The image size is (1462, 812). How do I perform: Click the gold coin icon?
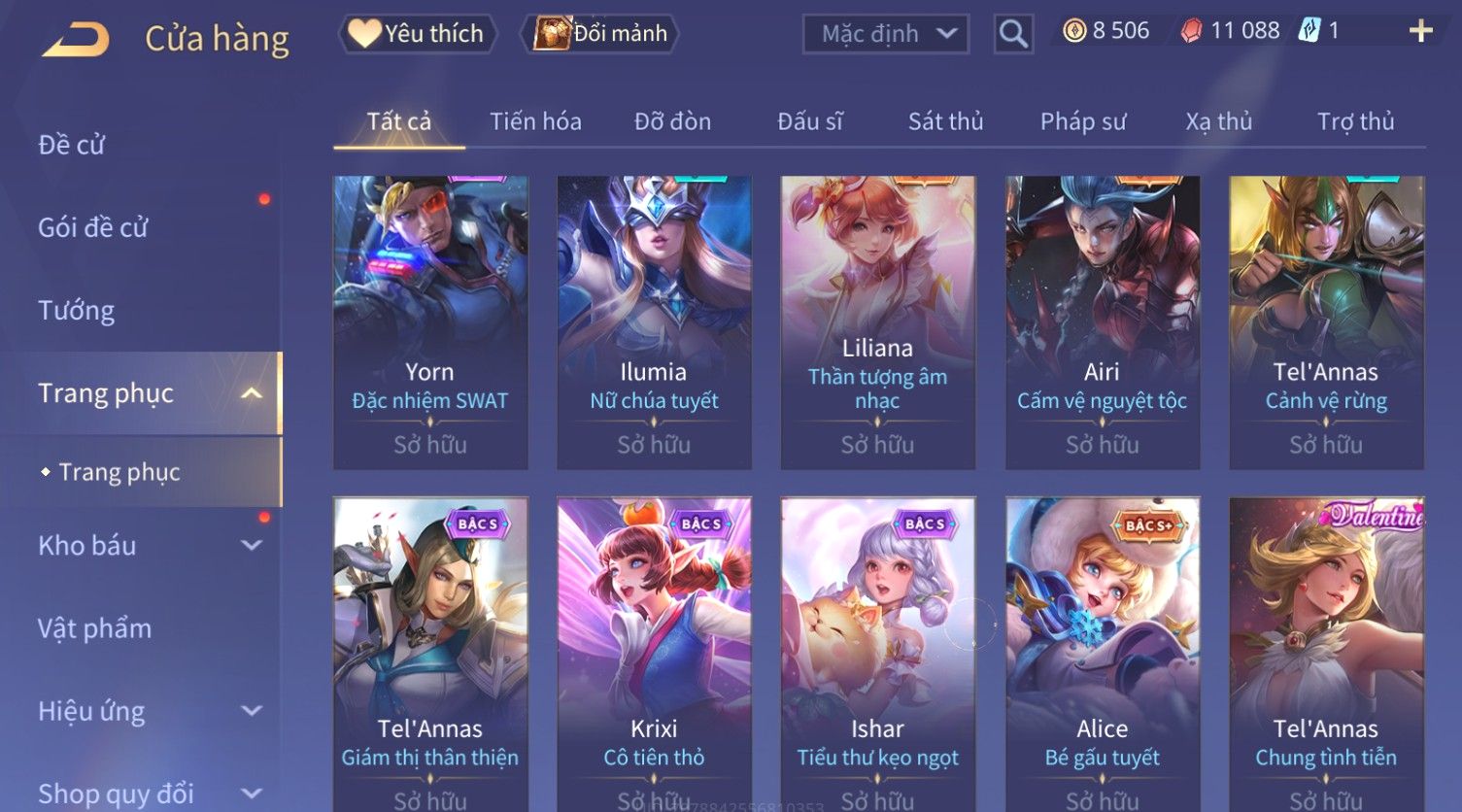[x=1074, y=31]
